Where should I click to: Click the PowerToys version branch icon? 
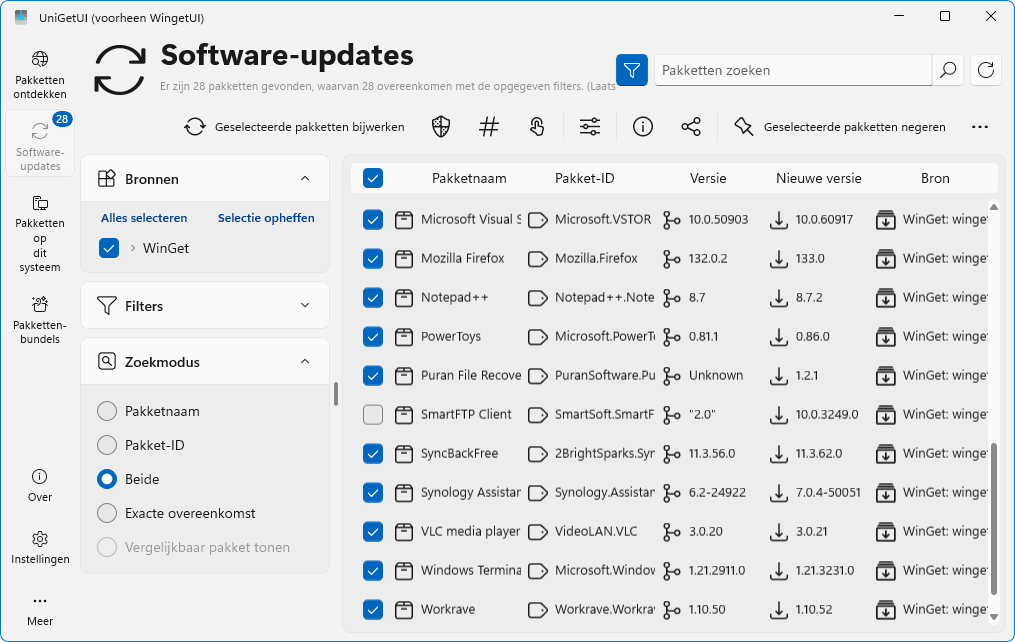tap(672, 337)
